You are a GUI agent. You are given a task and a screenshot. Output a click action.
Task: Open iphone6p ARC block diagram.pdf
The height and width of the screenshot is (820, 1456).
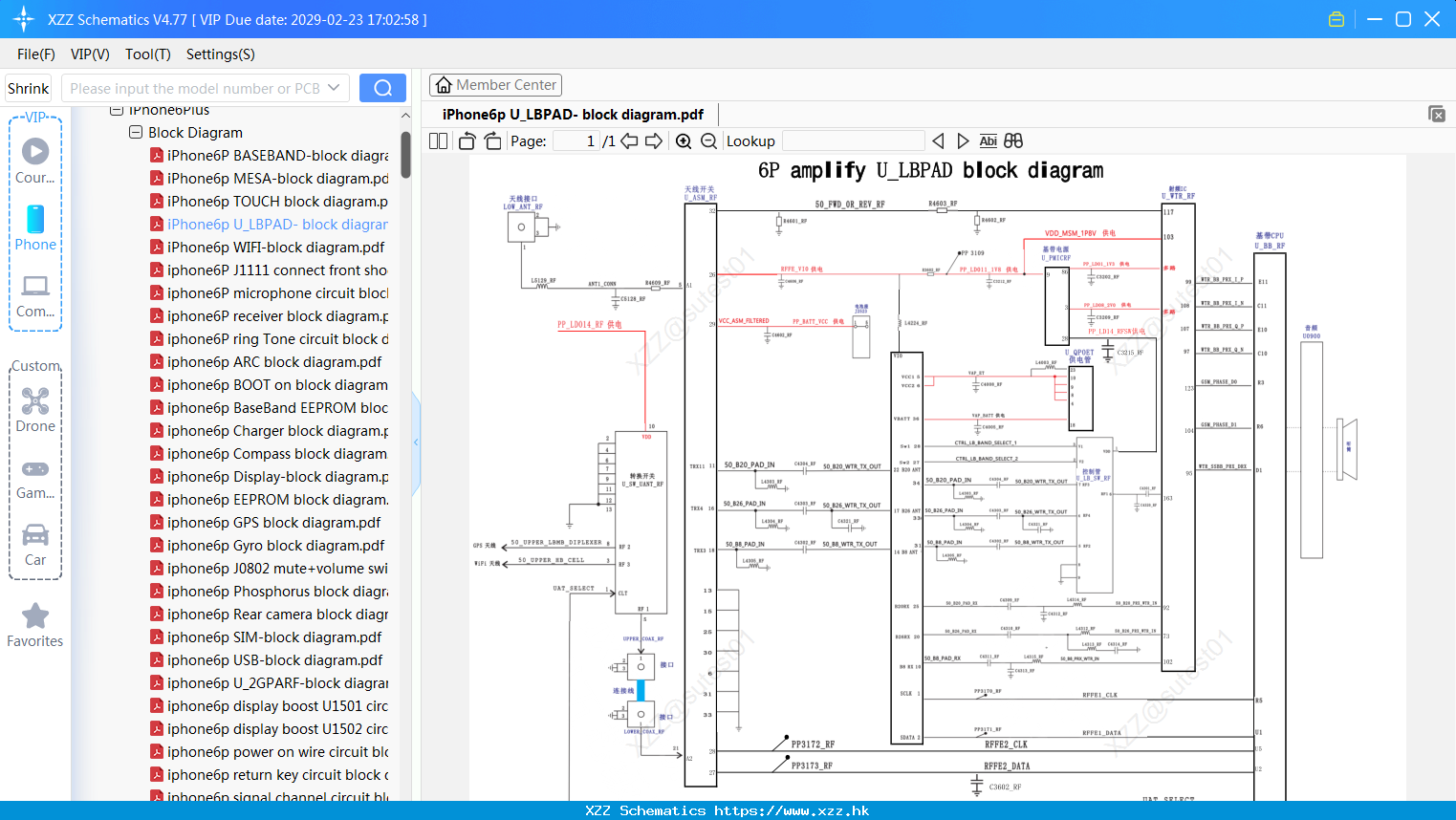[x=266, y=362]
